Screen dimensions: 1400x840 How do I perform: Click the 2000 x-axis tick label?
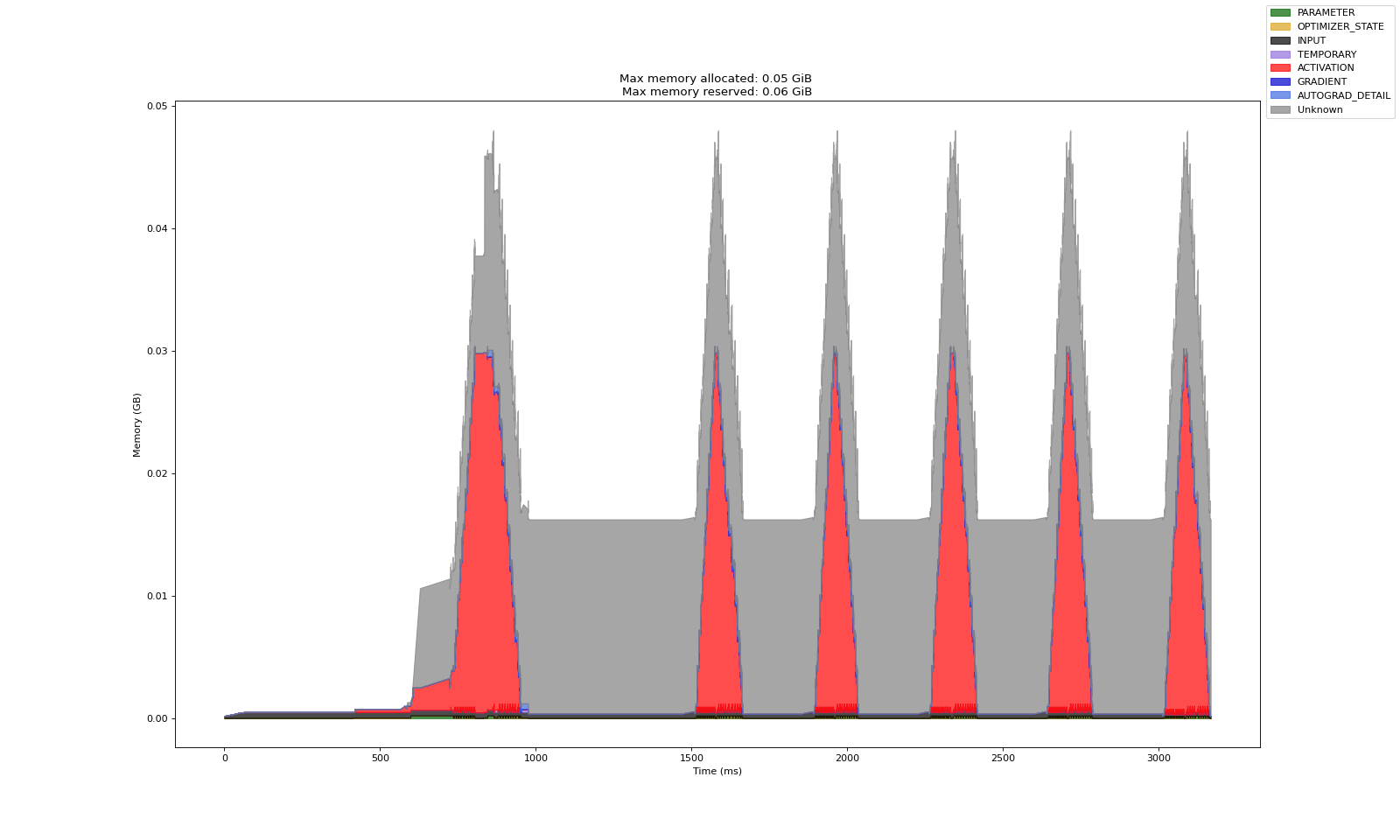pos(848,758)
